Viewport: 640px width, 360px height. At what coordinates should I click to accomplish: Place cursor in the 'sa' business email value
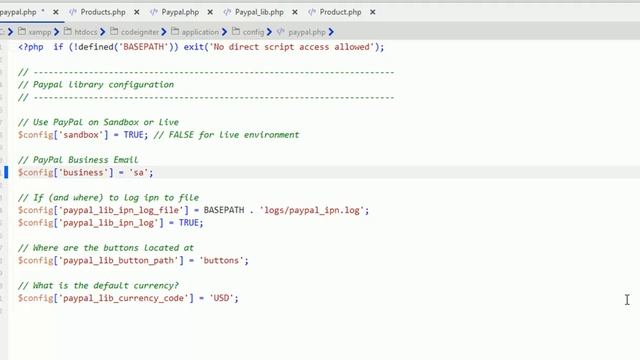tap(139, 172)
